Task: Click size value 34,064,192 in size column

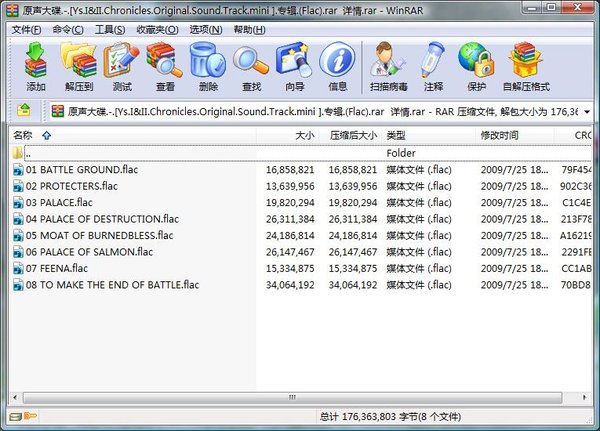Action: (x=290, y=285)
